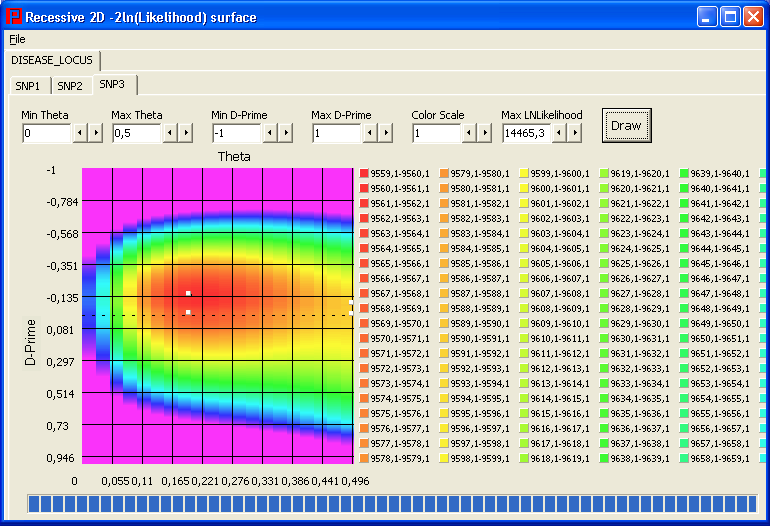
Task: Focus the Min Theta input field
Action: pos(47,133)
